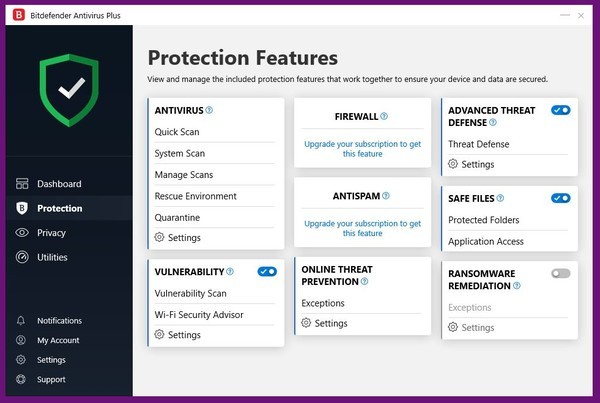Click the help icon next to SAFE FILES
This screenshot has height=403, width=600.
click(500, 198)
